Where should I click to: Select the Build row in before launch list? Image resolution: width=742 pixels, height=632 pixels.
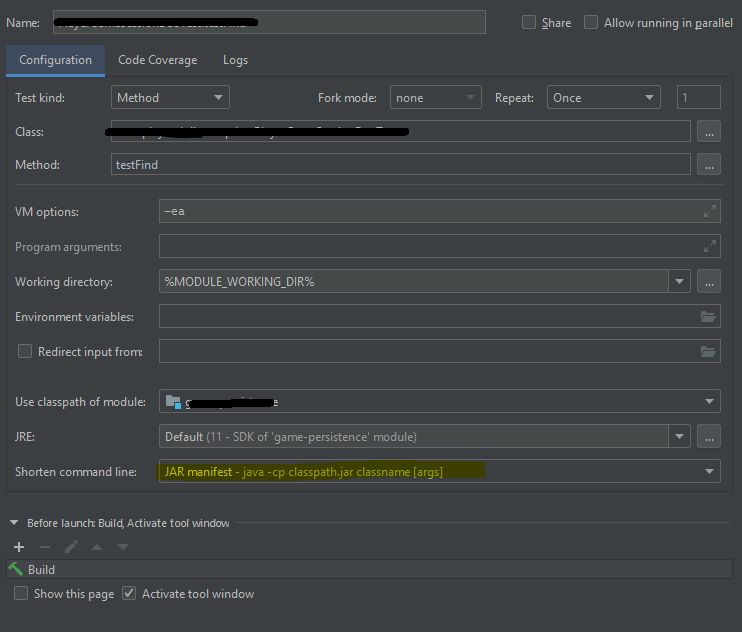370,569
